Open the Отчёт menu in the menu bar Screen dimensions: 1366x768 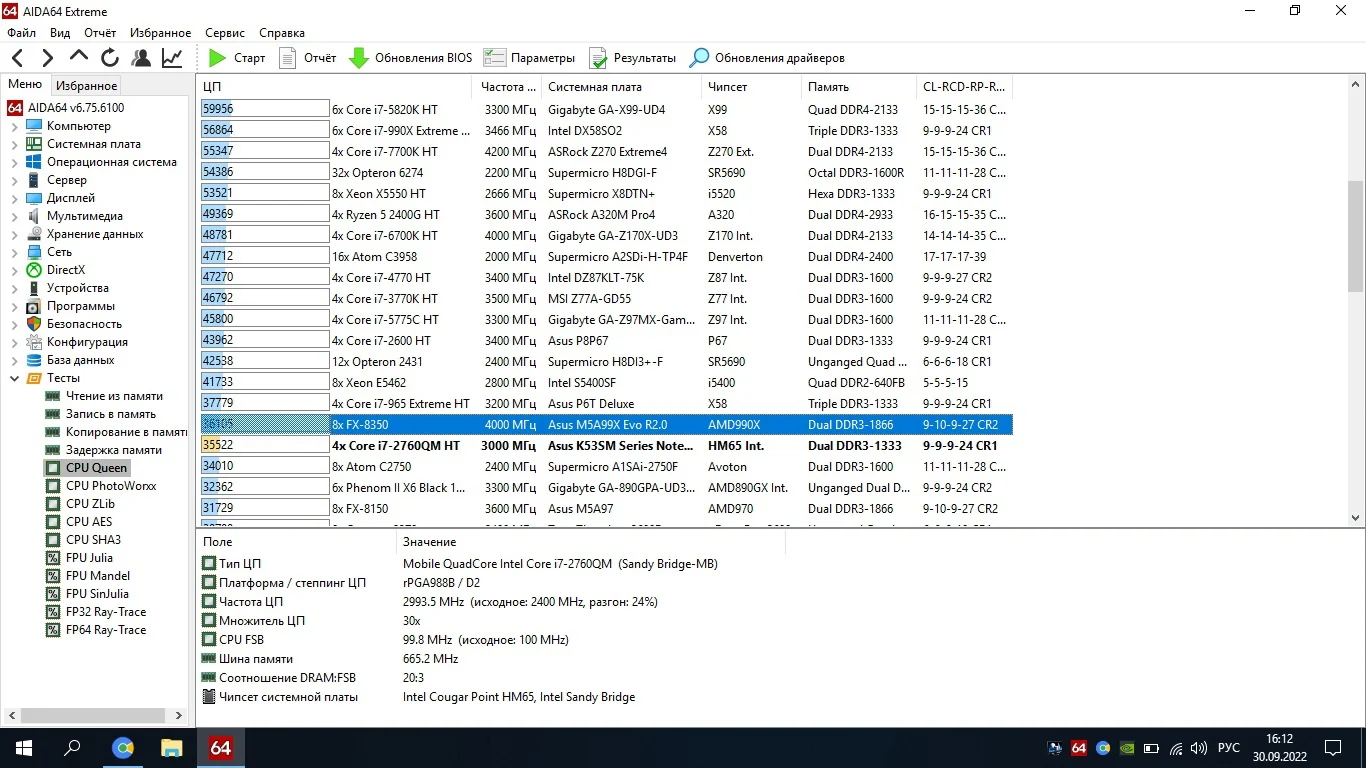[x=100, y=33]
